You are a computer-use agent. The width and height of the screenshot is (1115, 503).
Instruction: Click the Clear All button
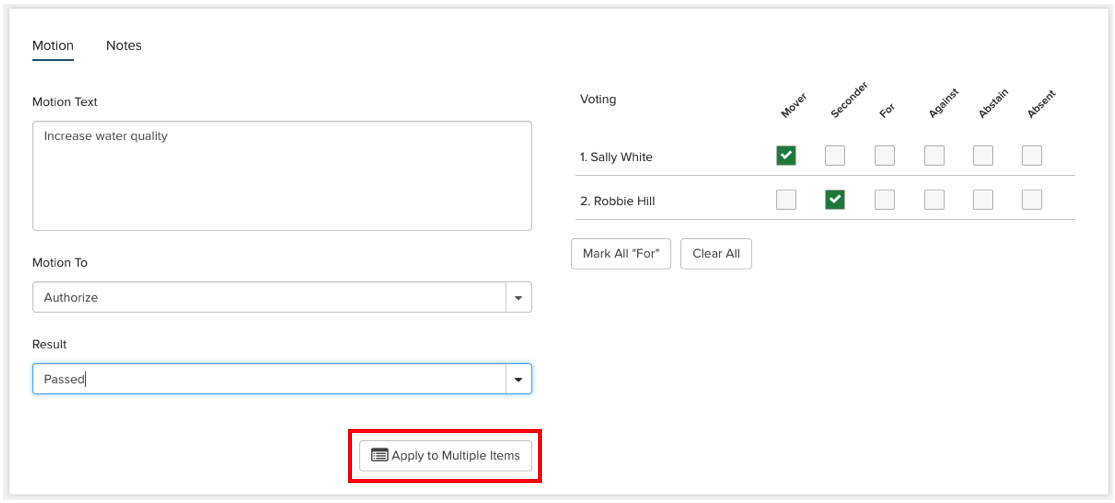716,254
